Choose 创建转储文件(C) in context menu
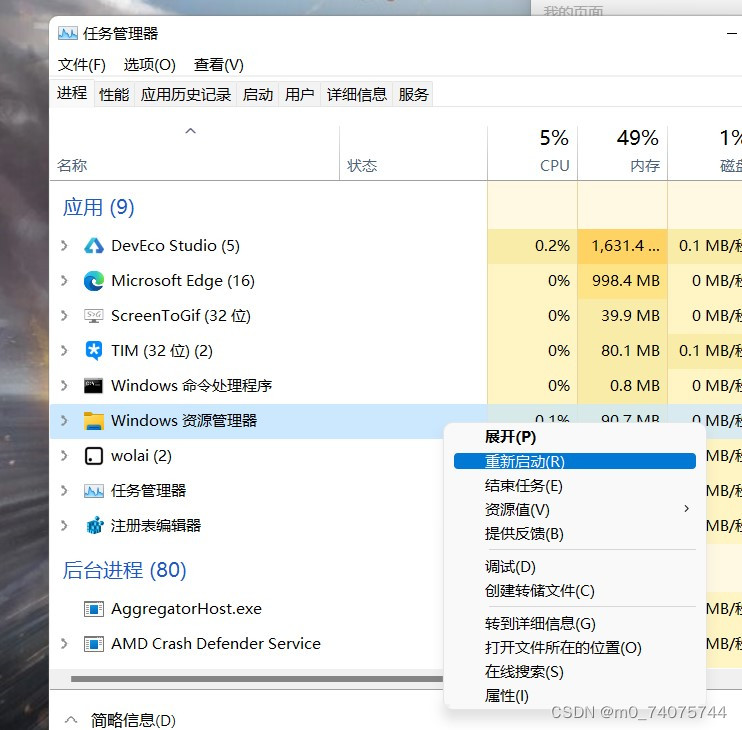Viewport: 742px width, 730px height. [574, 590]
